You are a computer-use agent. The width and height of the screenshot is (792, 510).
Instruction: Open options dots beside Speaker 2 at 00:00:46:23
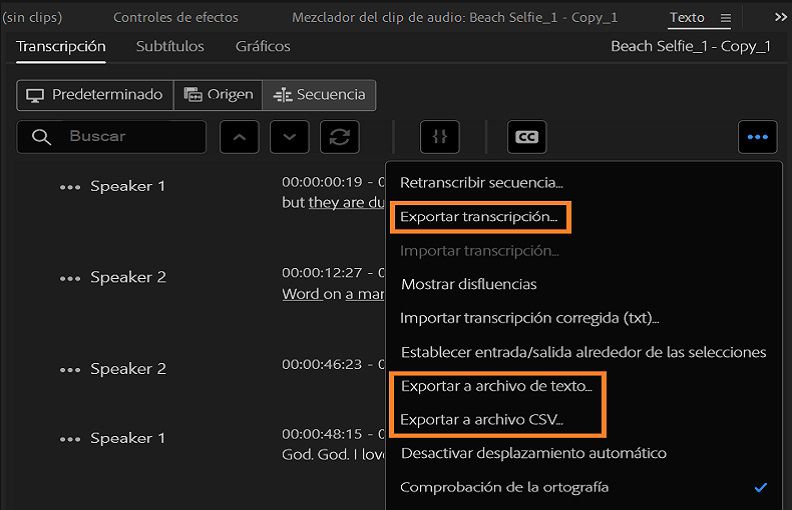(70, 370)
